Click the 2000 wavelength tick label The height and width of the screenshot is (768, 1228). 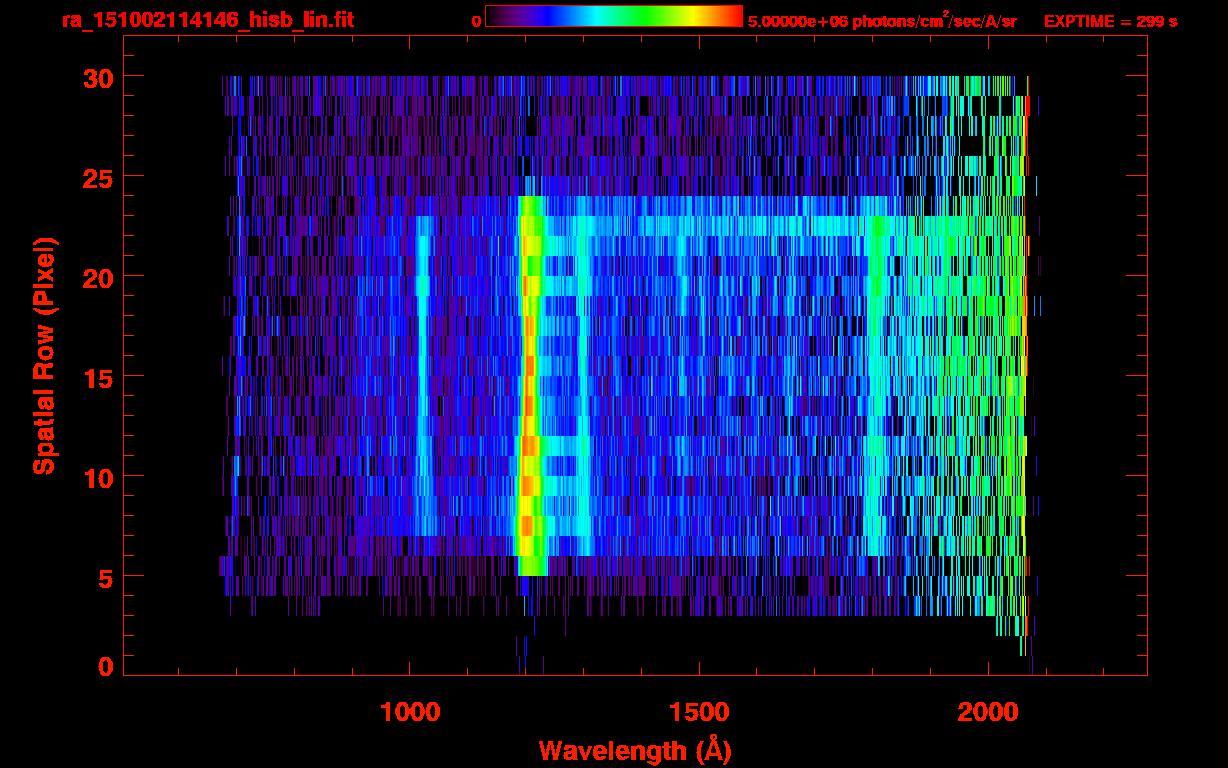coord(989,712)
